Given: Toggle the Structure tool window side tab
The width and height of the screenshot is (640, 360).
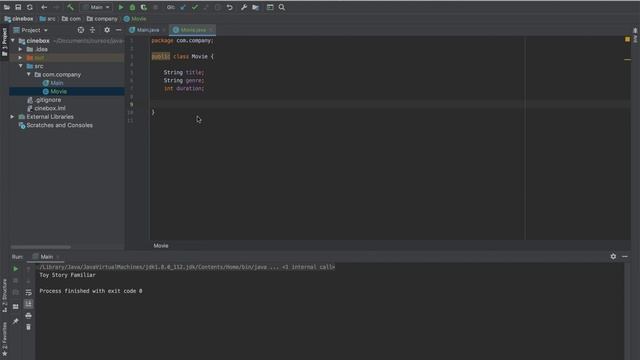Looking at the screenshot, I should coord(4,296).
